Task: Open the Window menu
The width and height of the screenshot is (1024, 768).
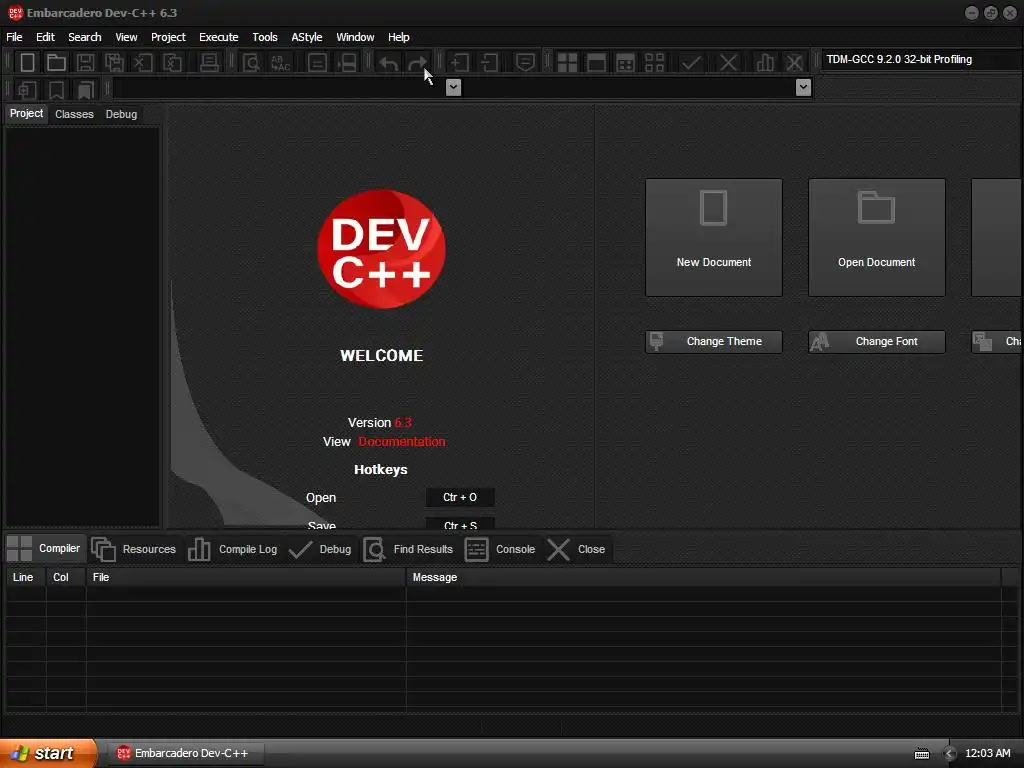Action: (x=355, y=37)
